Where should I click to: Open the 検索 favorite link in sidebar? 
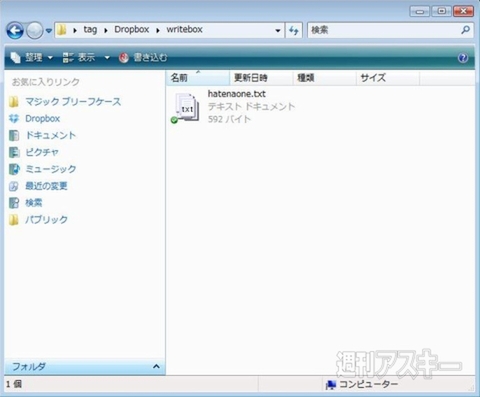pyautogui.click(x=34, y=203)
